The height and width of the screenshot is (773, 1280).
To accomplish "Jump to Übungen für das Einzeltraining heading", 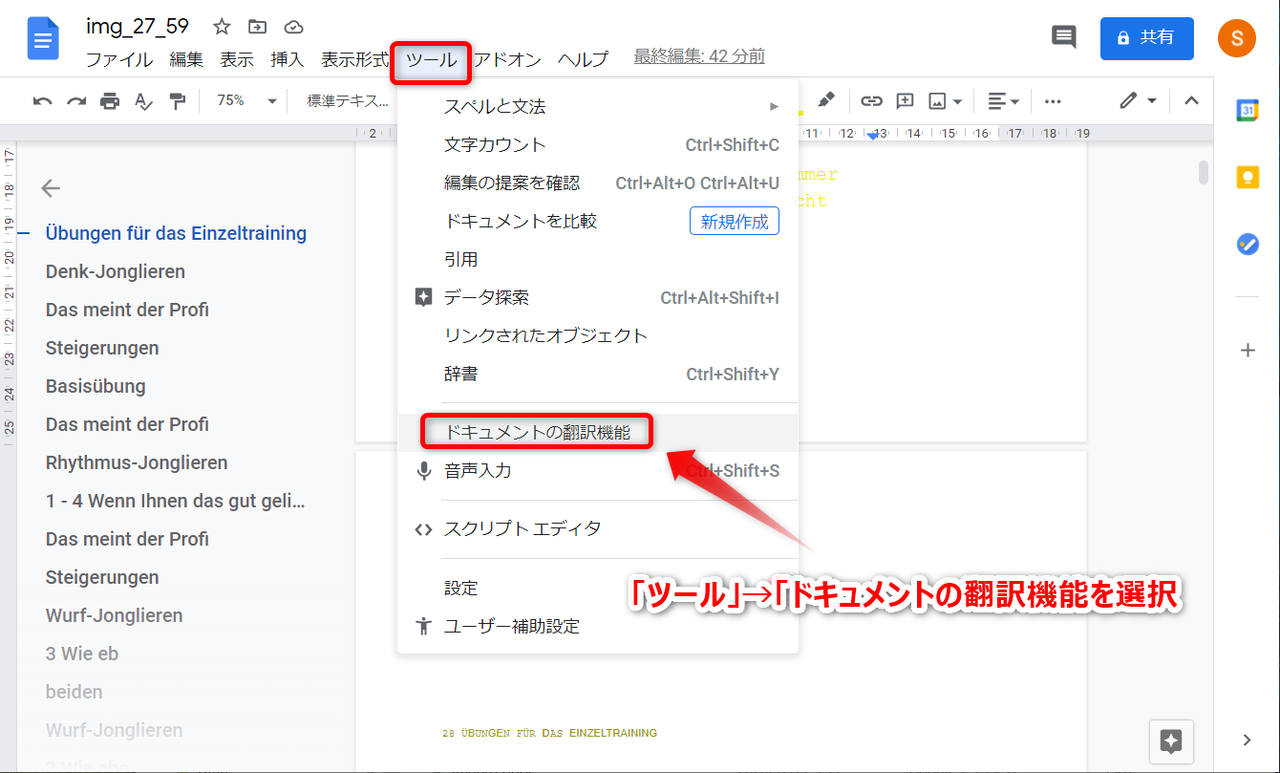I will pos(176,233).
